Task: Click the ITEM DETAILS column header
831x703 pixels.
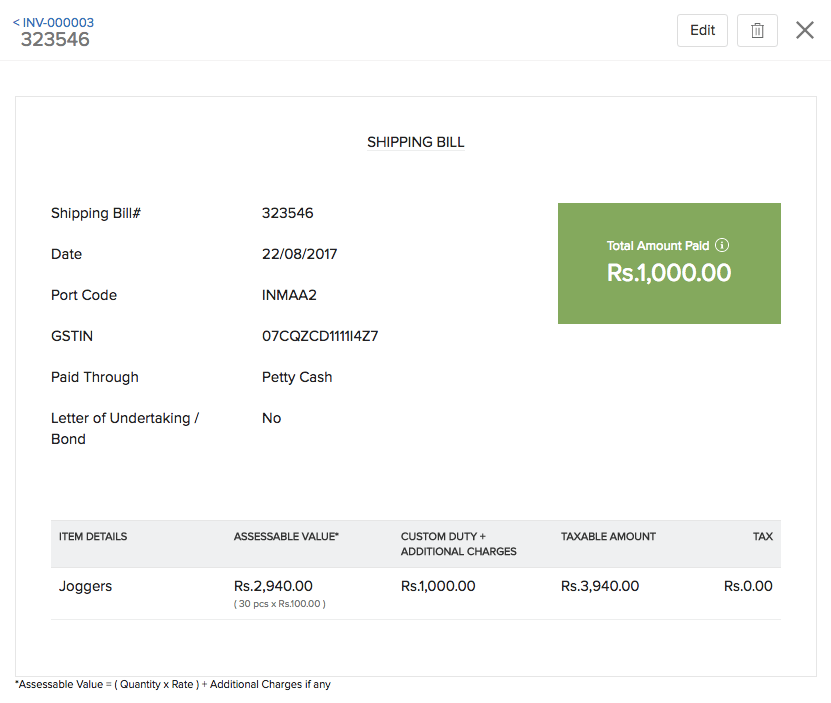Action: tap(92, 536)
